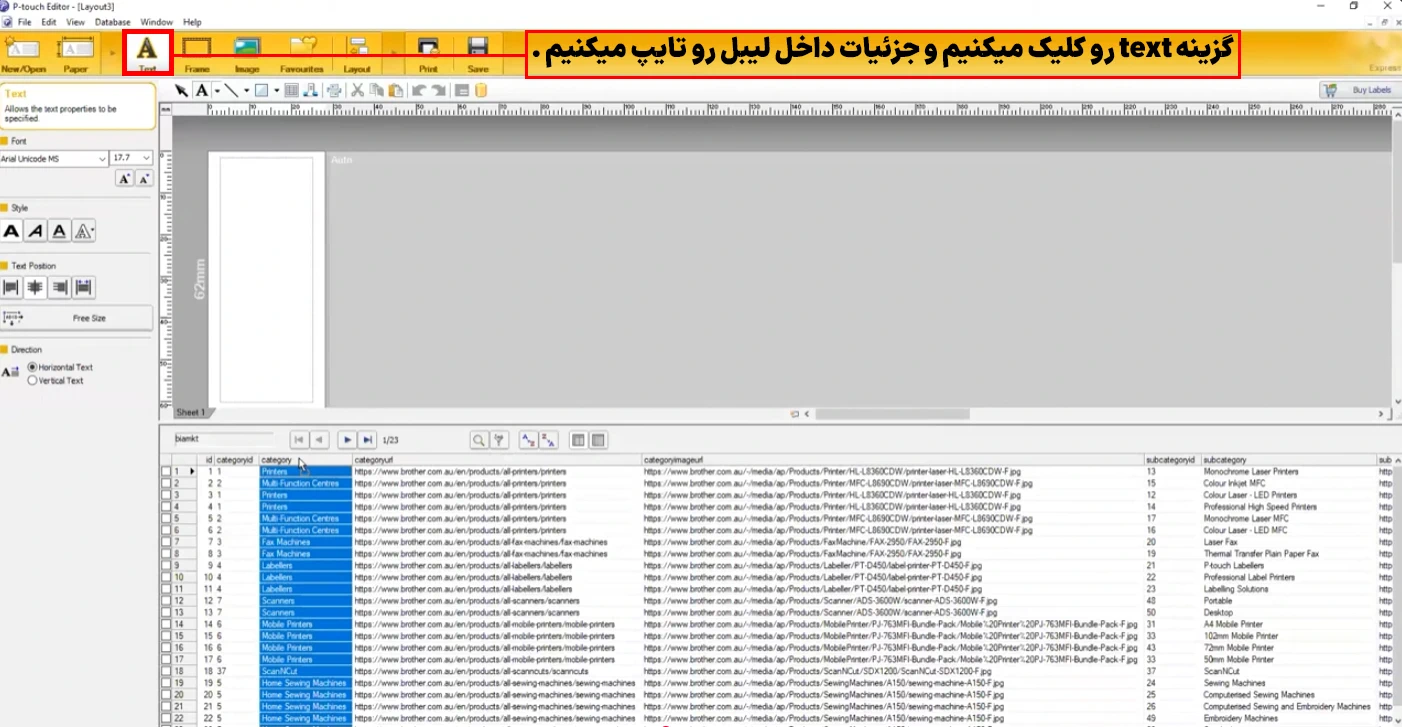Image resolution: width=1402 pixels, height=727 pixels.
Task: Click the Free Size button
Action: 77,318
